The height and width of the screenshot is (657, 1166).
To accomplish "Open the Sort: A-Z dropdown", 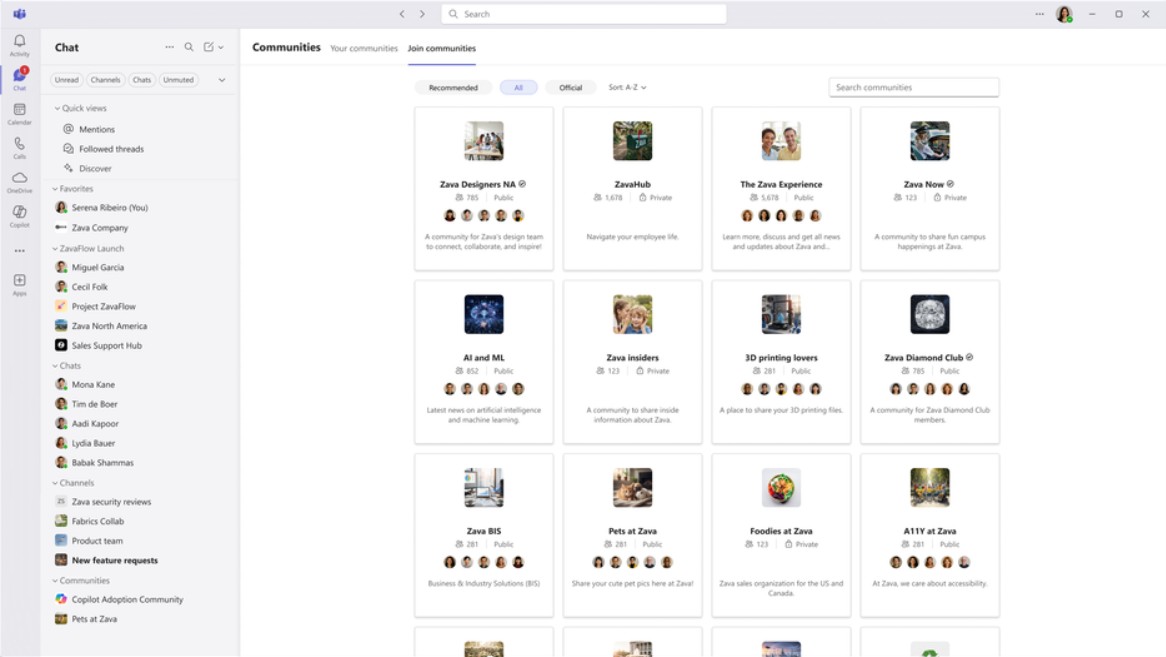I will 627,88.
